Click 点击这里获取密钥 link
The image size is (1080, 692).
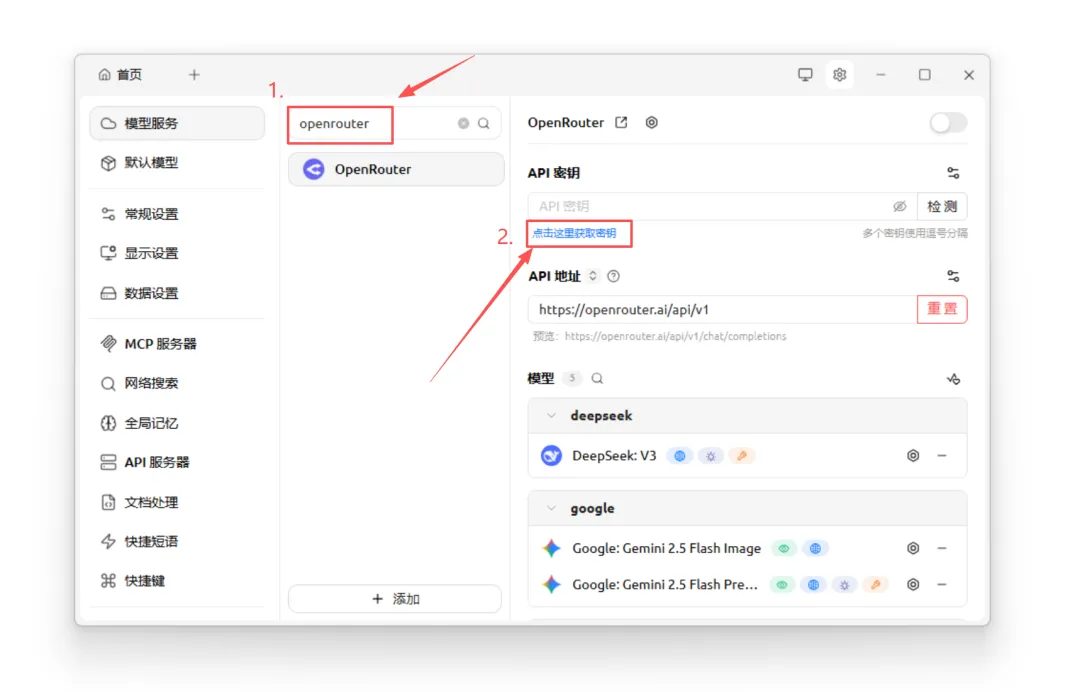574,233
